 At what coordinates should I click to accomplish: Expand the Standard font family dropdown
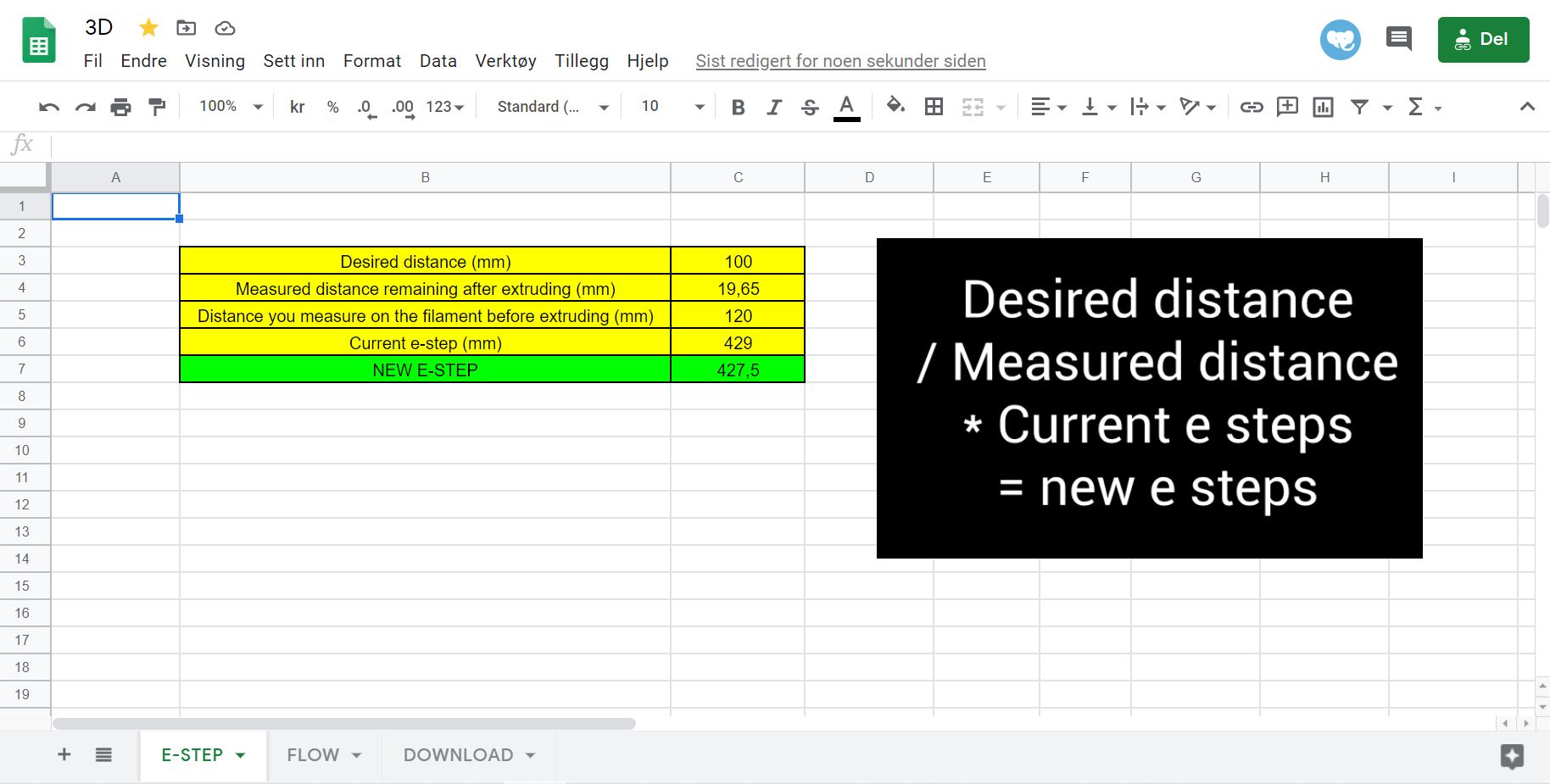(553, 107)
